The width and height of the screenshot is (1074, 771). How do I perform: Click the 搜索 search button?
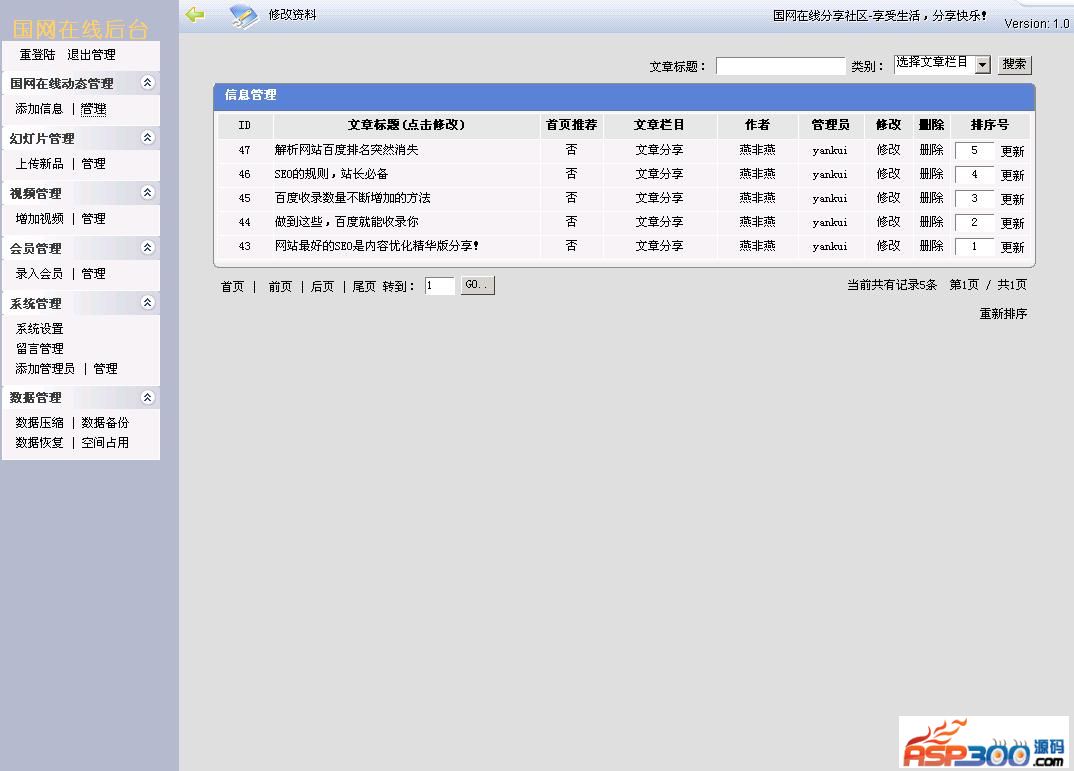1014,65
